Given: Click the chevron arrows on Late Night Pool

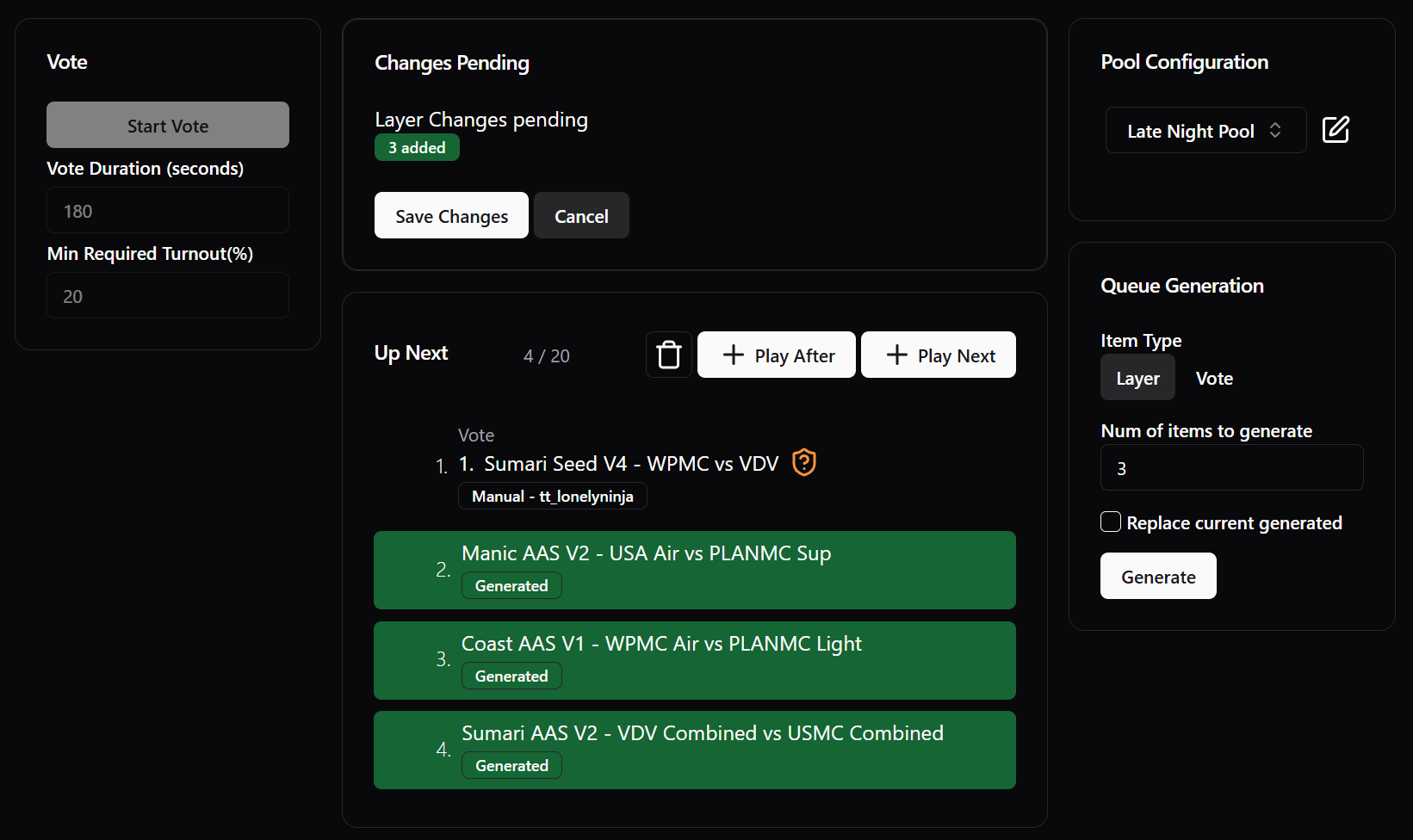Looking at the screenshot, I should coord(1275,130).
